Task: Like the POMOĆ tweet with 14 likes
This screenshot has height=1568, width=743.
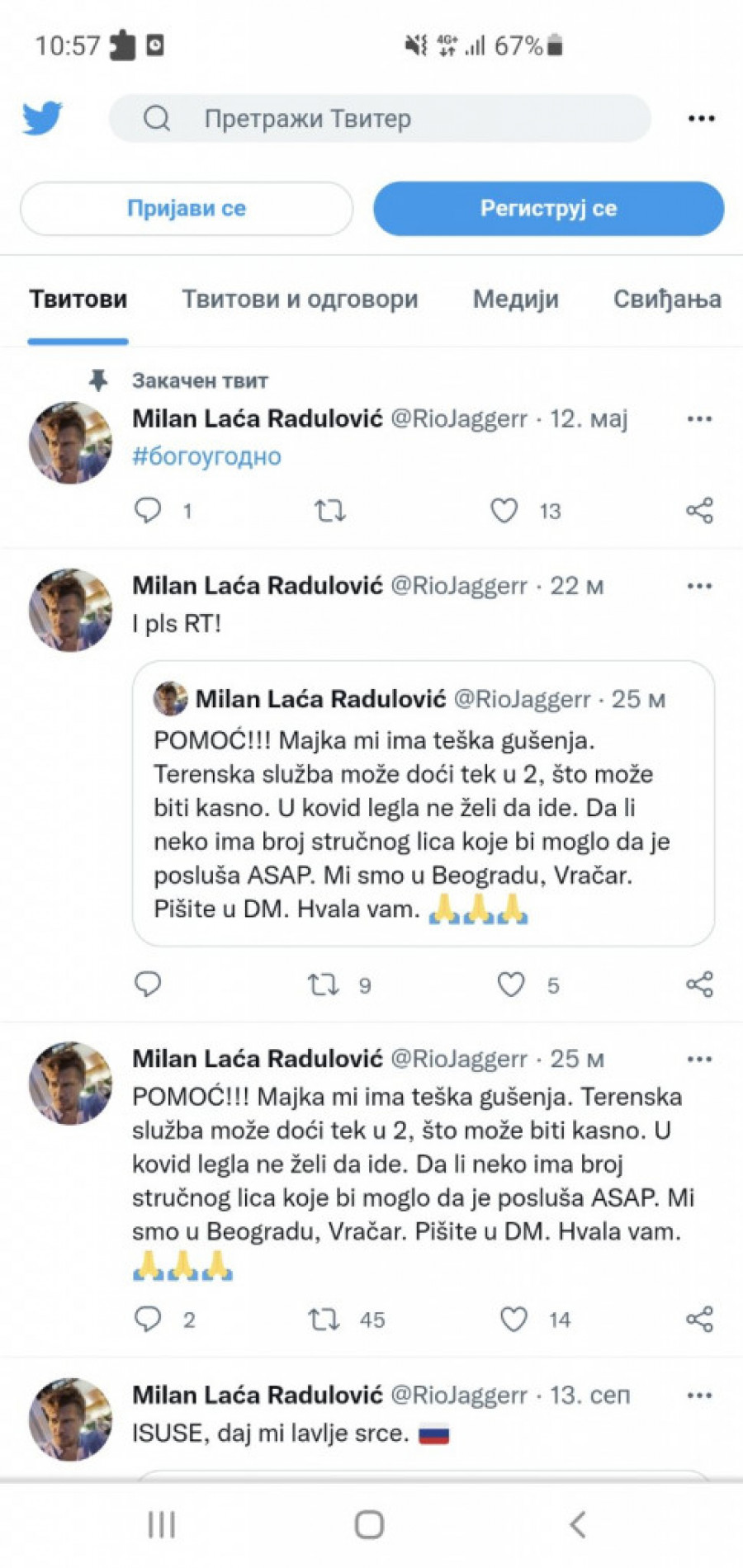Action: click(x=514, y=1319)
